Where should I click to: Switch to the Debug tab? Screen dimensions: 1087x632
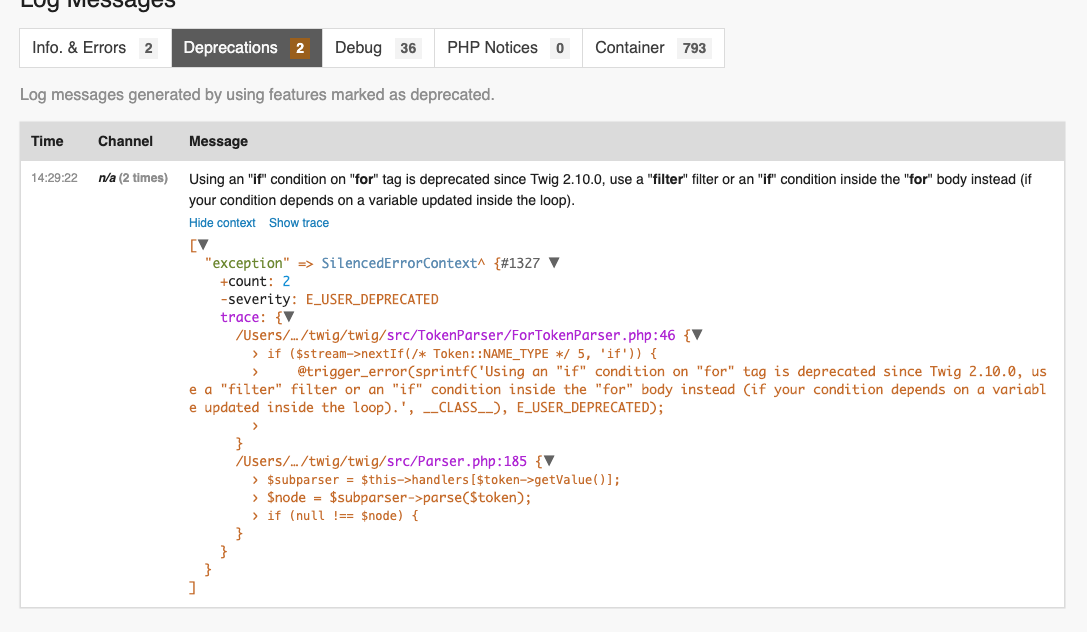click(x=379, y=48)
